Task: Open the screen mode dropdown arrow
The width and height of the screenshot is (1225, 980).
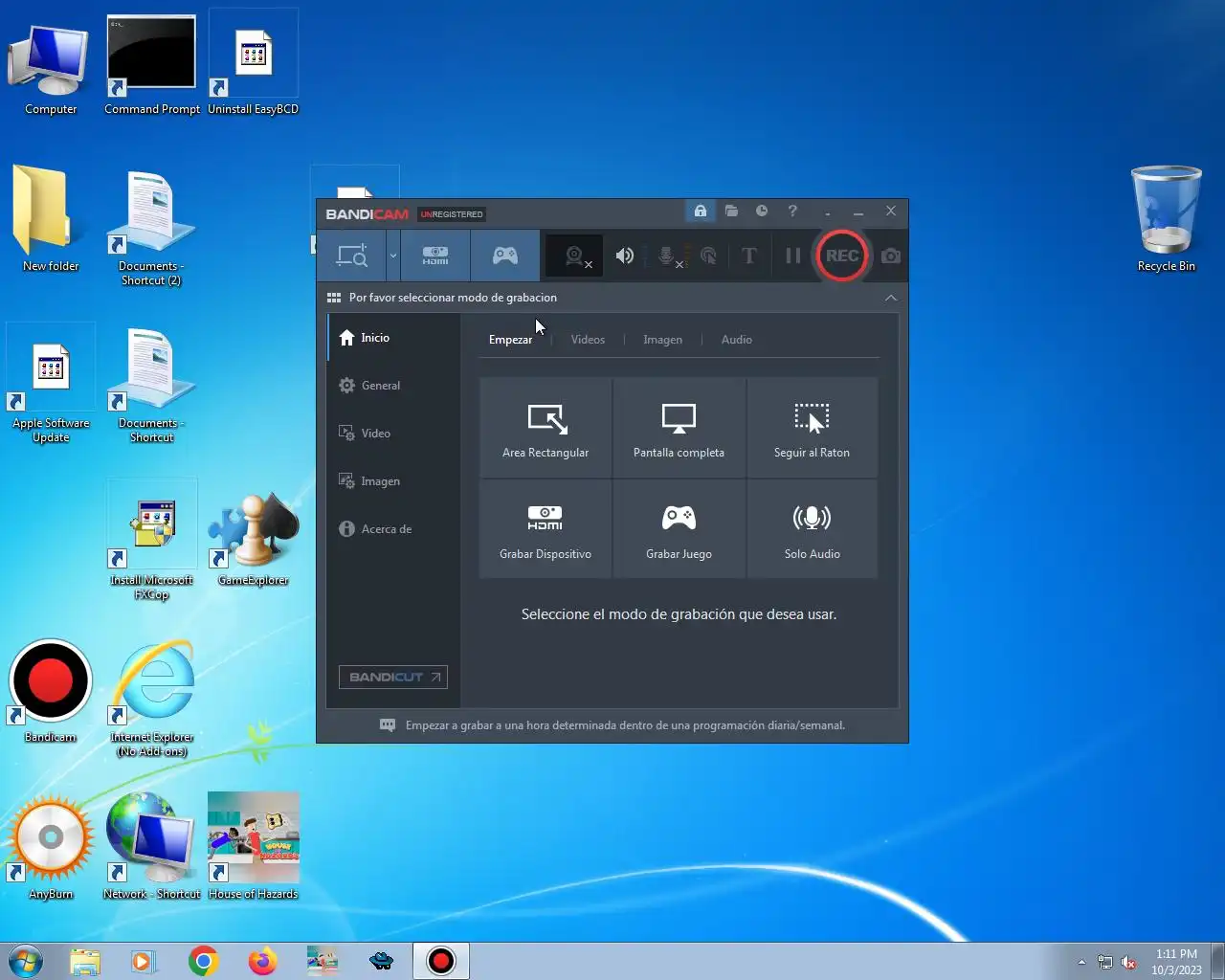Action: pyautogui.click(x=392, y=256)
